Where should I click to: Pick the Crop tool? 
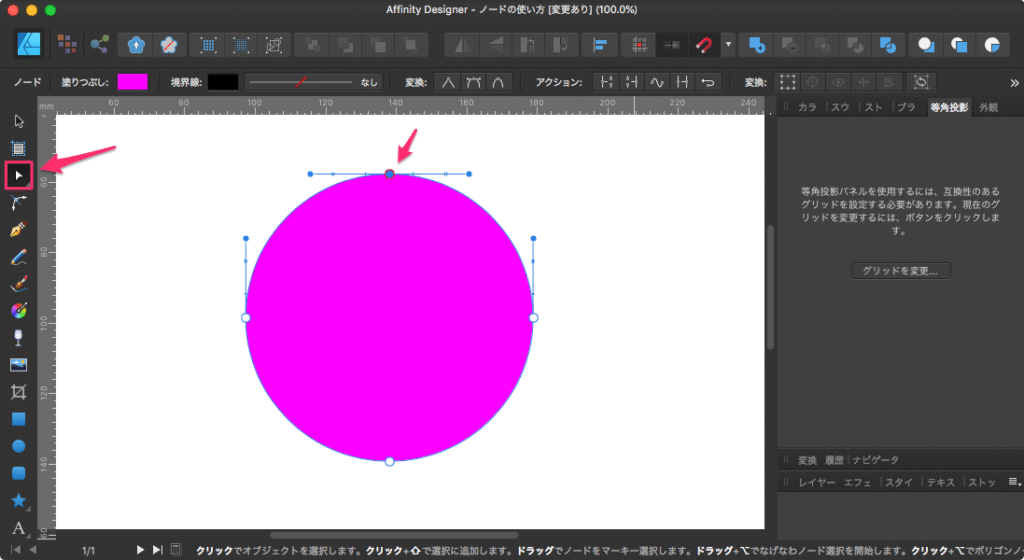18,392
